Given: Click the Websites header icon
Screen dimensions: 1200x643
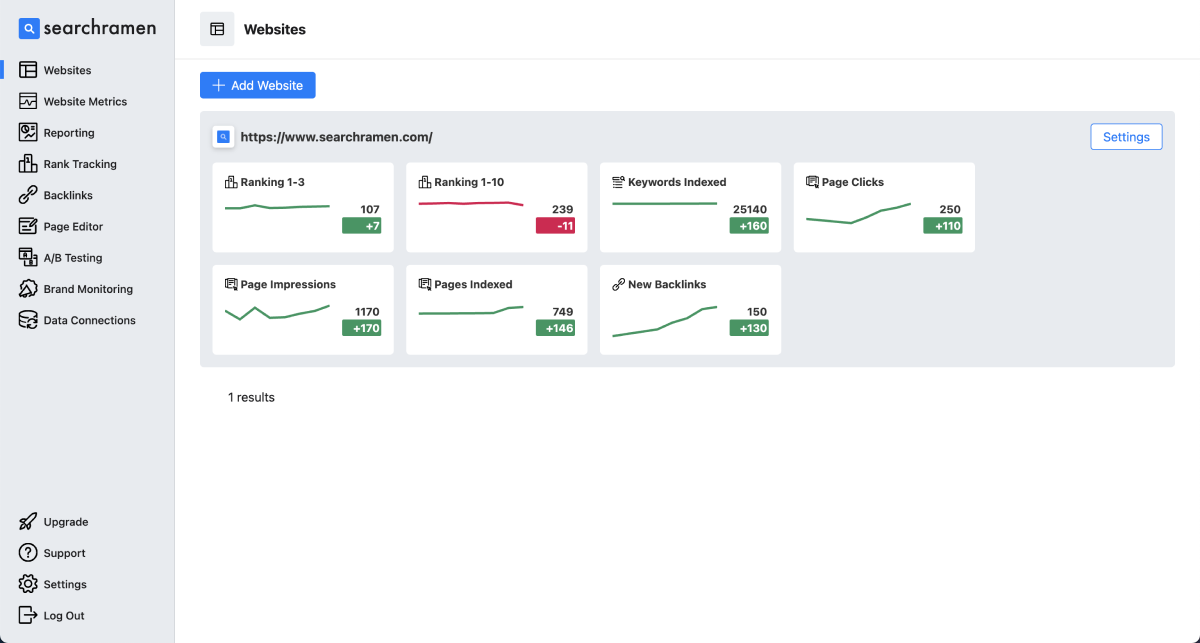Looking at the screenshot, I should (217, 29).
